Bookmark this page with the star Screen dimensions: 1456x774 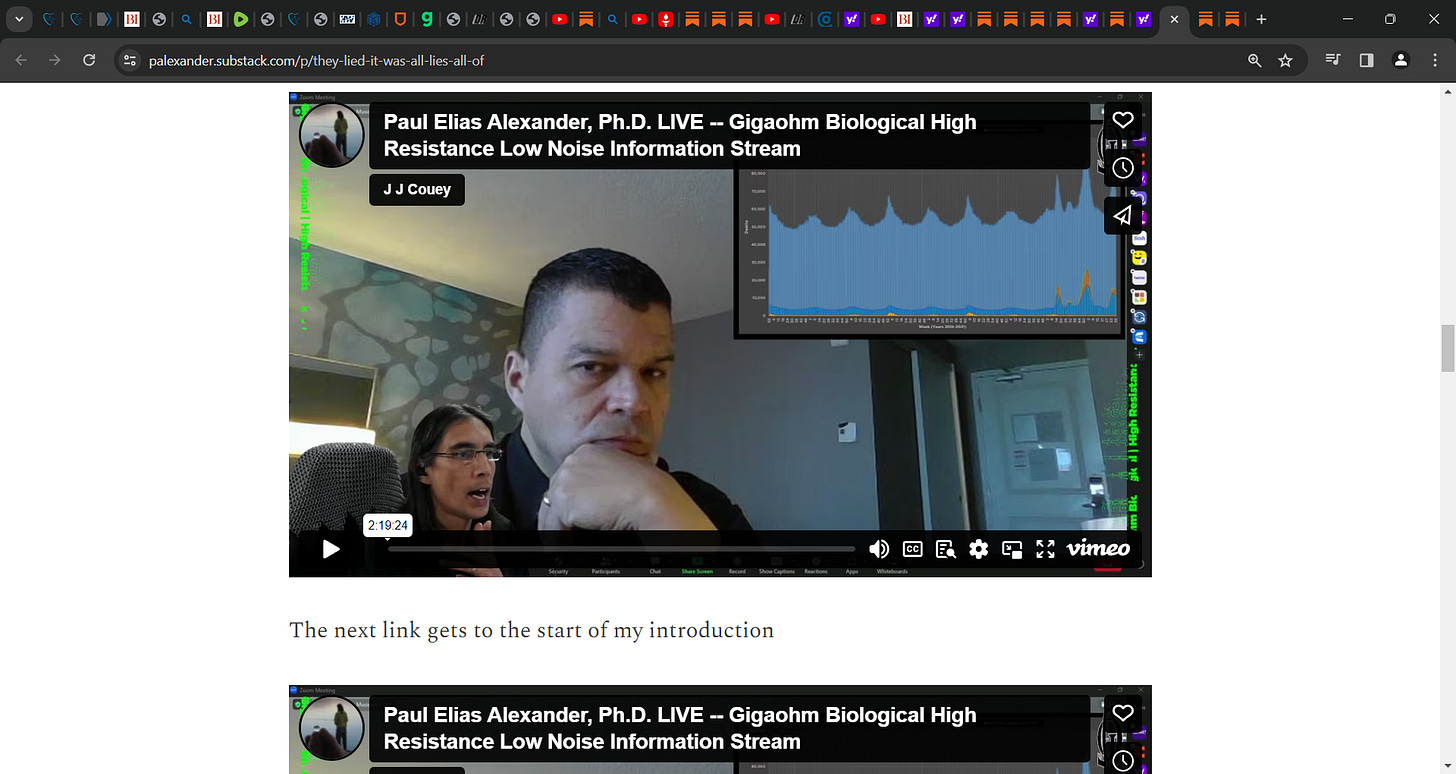pos(1285,60)
